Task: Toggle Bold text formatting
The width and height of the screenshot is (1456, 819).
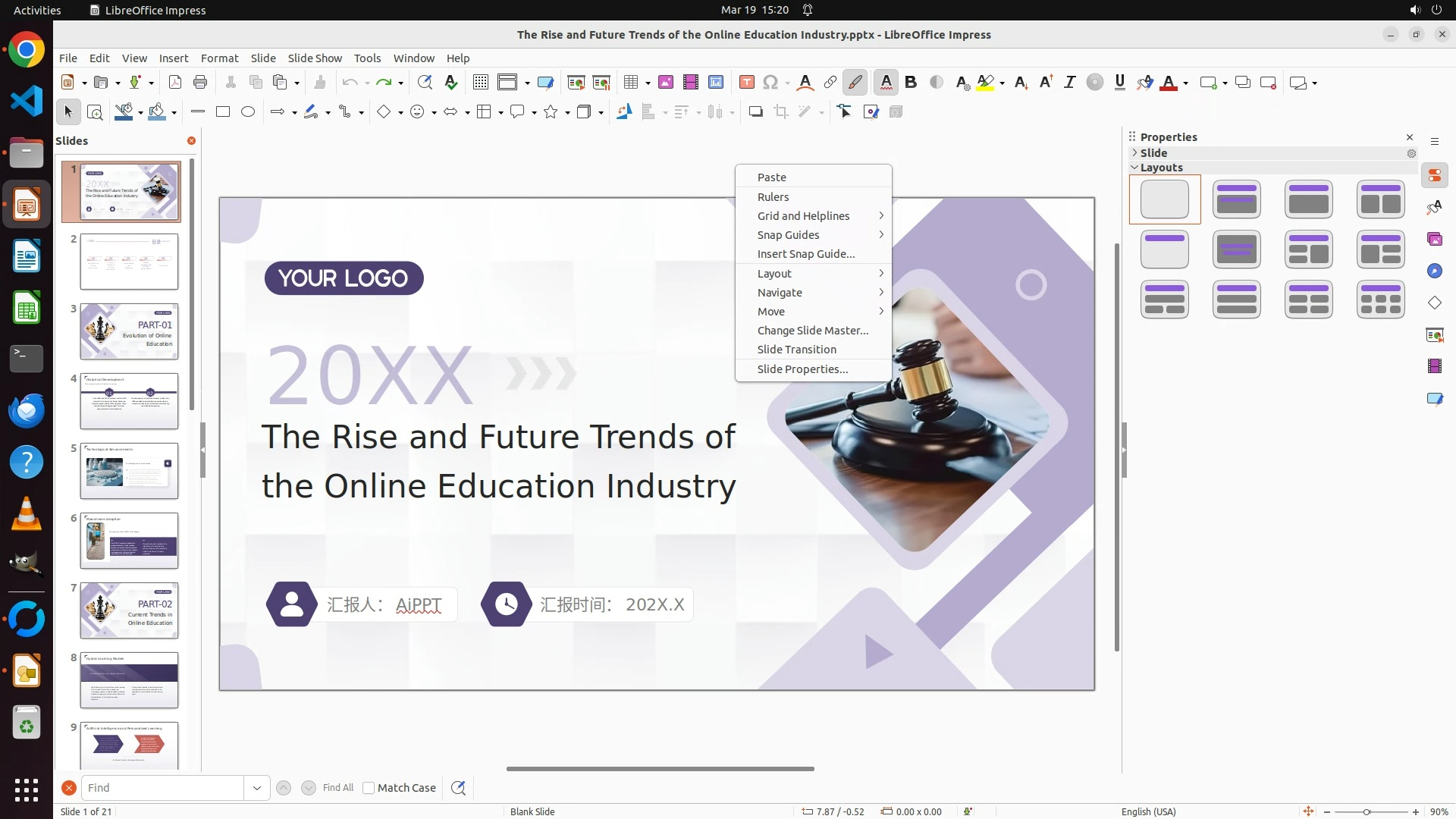Action: point(911,83)
